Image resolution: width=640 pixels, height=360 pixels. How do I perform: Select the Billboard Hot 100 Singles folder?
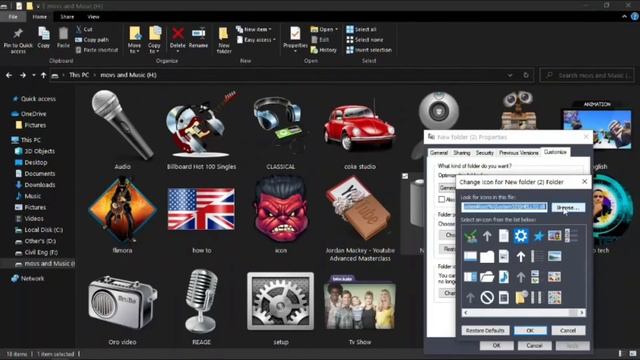(201, 130)
